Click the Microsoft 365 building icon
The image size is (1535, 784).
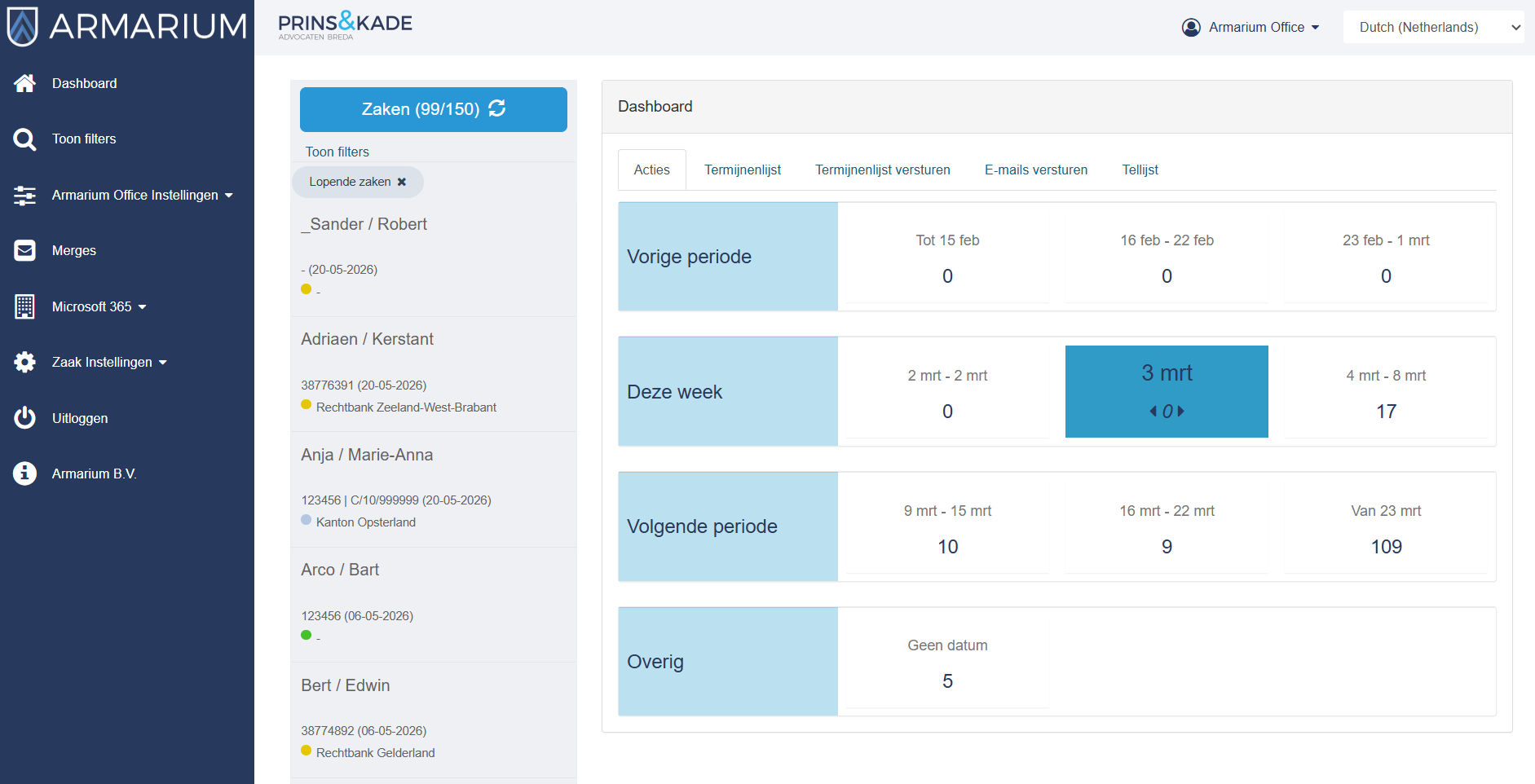tap(24, 306)
